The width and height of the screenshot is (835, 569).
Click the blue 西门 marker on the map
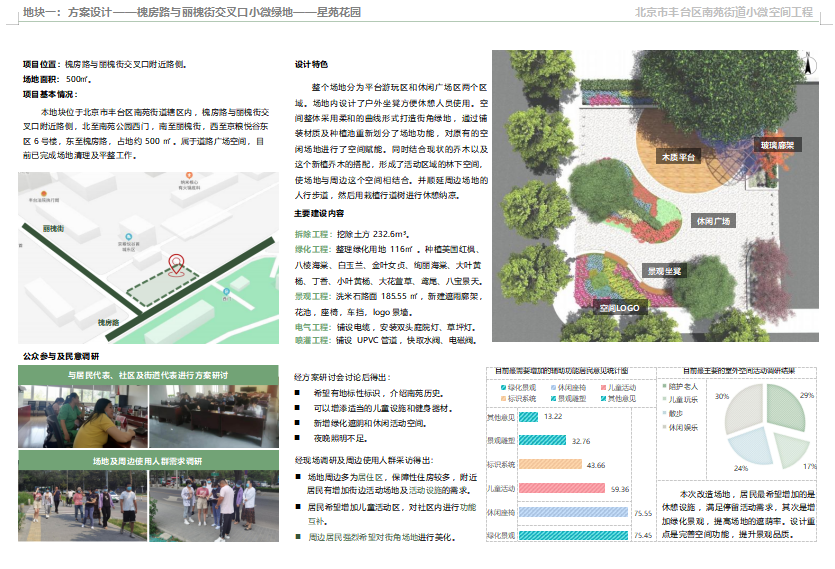tap(228, 292)
